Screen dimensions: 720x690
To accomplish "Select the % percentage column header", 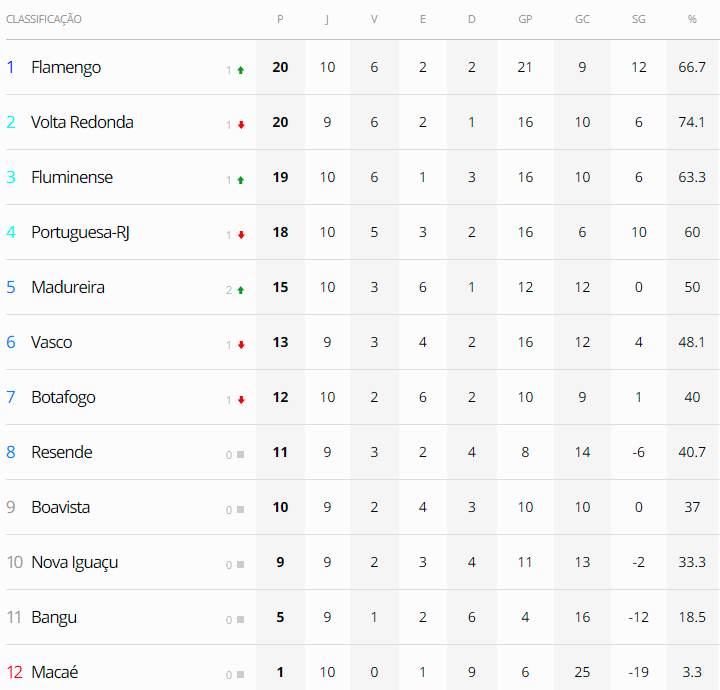I will [x=692, y=19].
